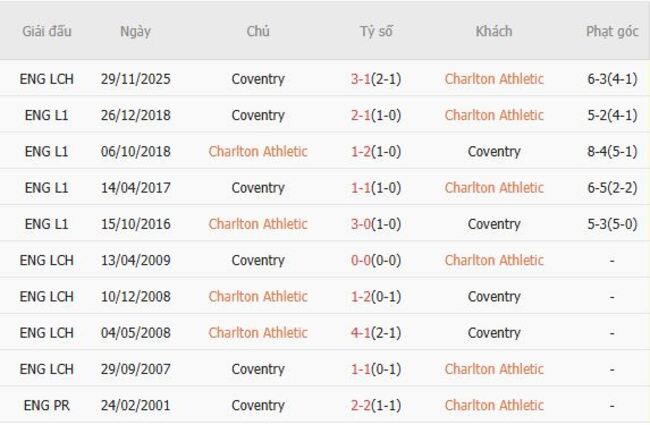Click the 2-1(1-0) score result
This screenshot has height=425, width=650.
[376, 115]
